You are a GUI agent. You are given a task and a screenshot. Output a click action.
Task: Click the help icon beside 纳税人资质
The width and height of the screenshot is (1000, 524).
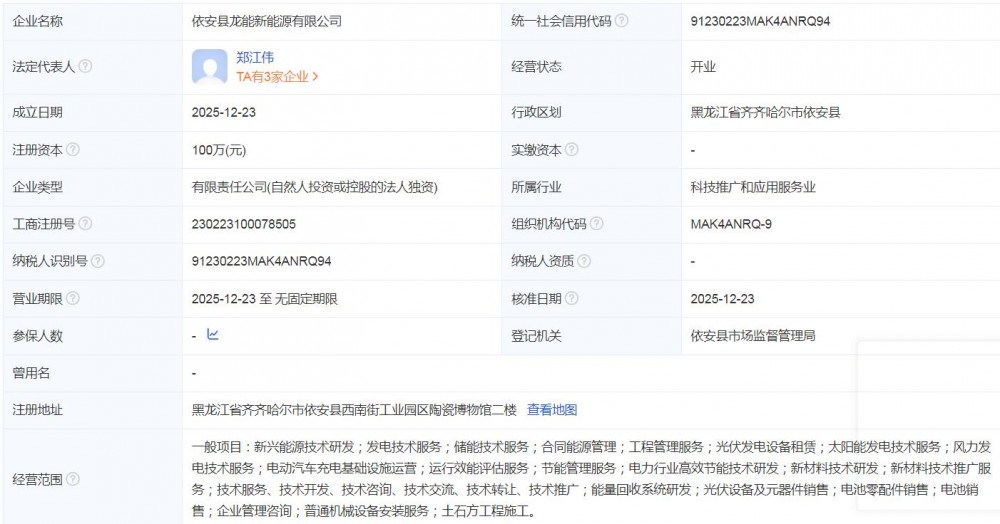point(584,261)
